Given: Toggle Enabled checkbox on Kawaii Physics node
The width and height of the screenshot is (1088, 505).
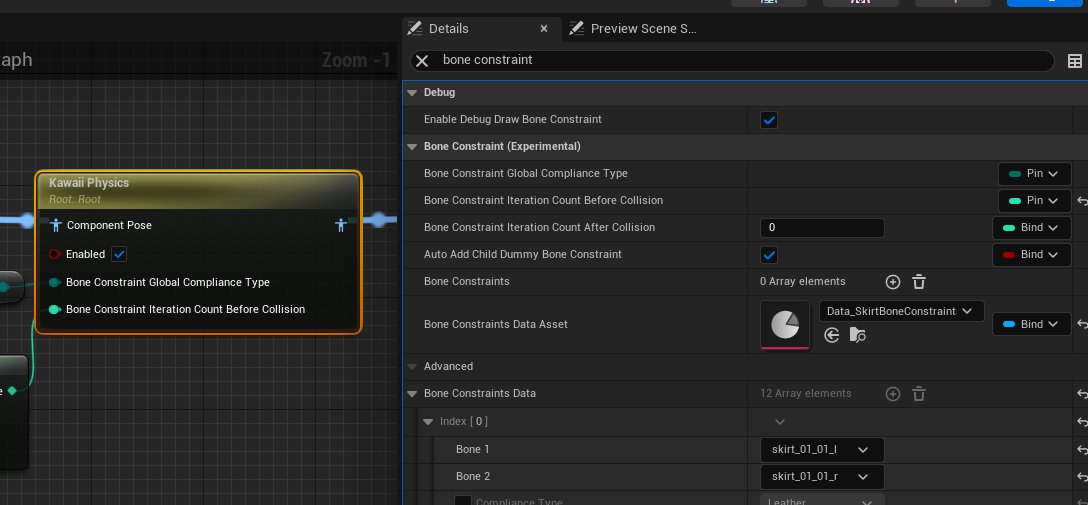Looking at the screenshot, I should 119,255.
